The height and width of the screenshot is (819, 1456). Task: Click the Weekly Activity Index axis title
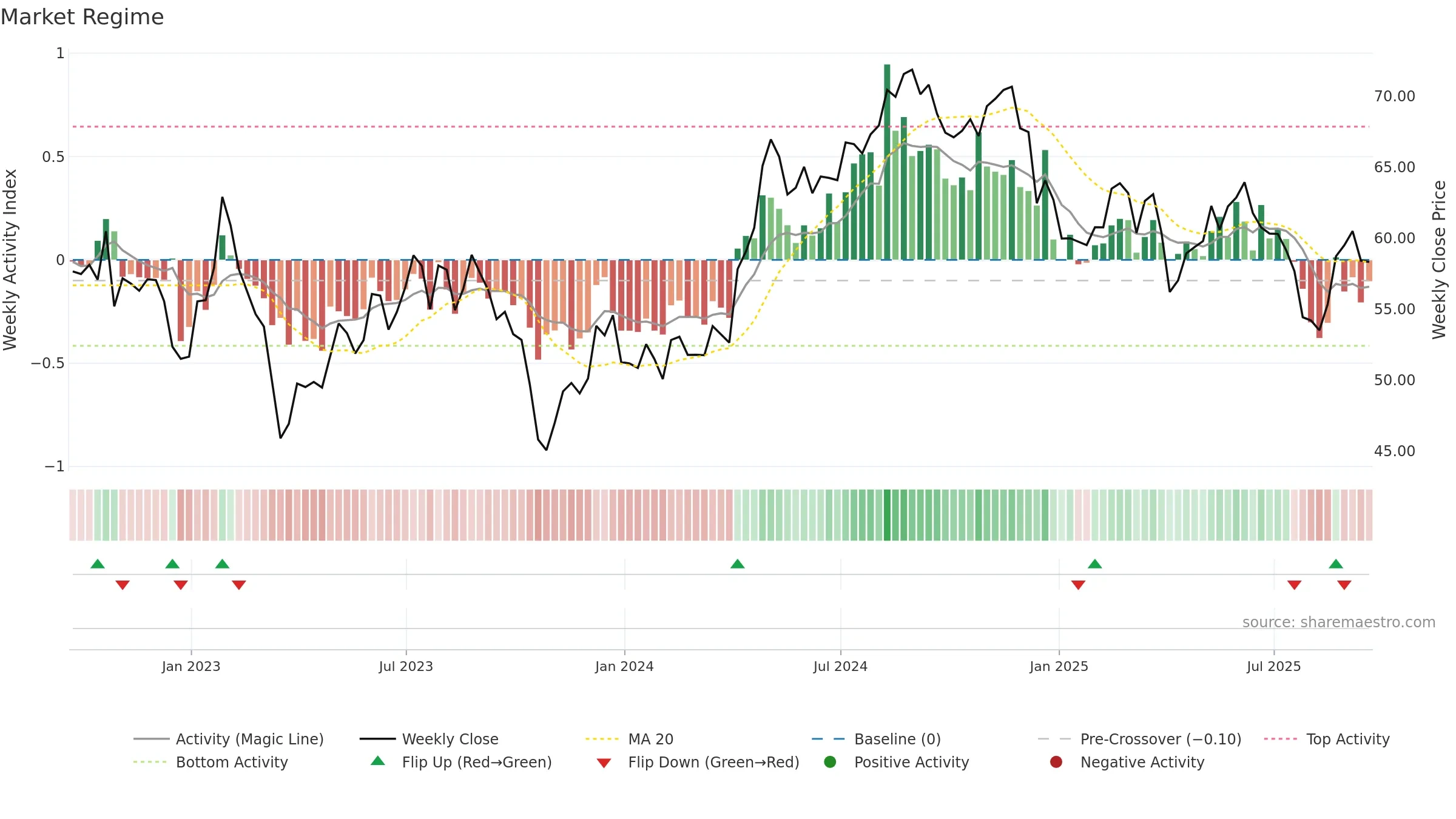click(x=10, y=260)
